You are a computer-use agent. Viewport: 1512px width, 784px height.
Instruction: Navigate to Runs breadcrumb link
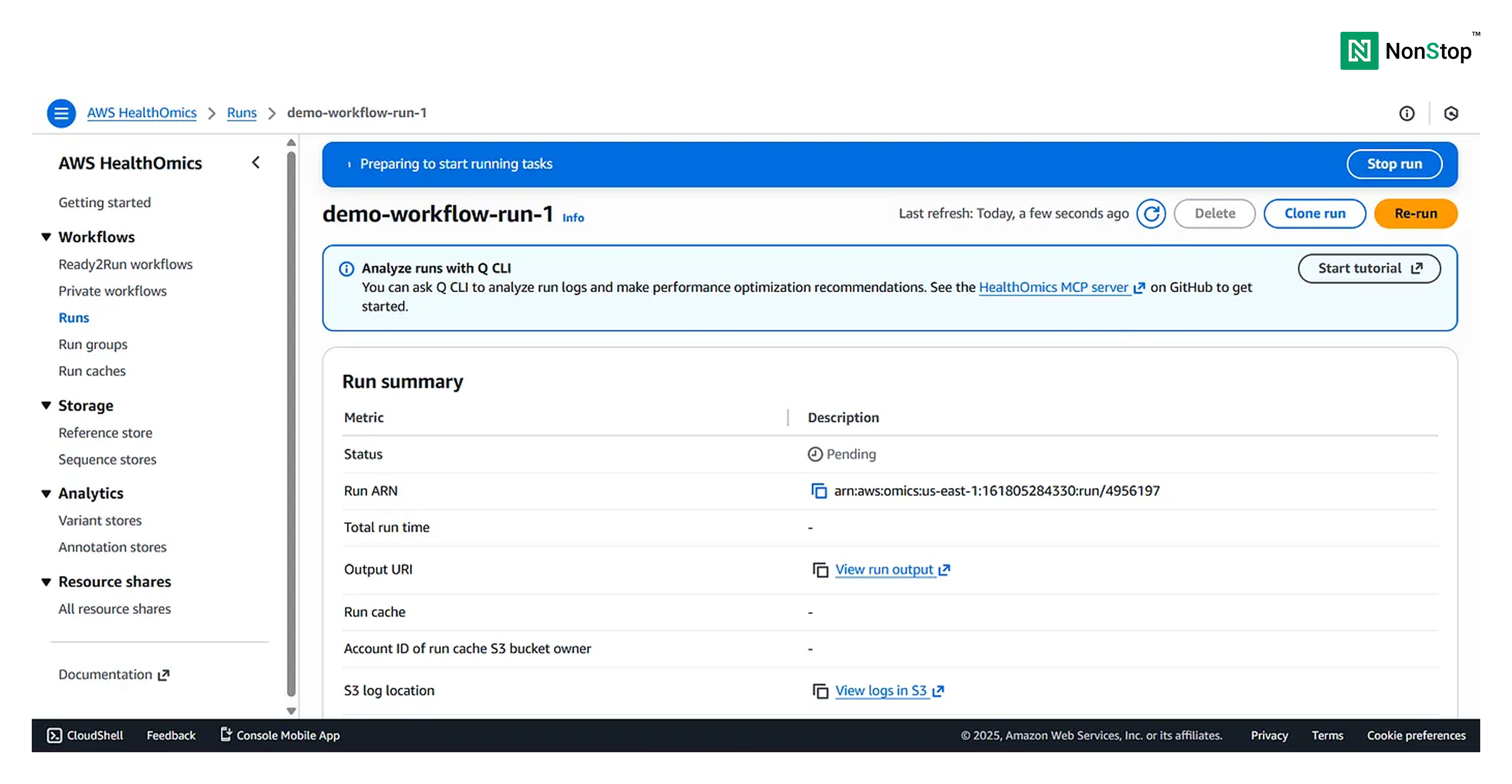241,113
